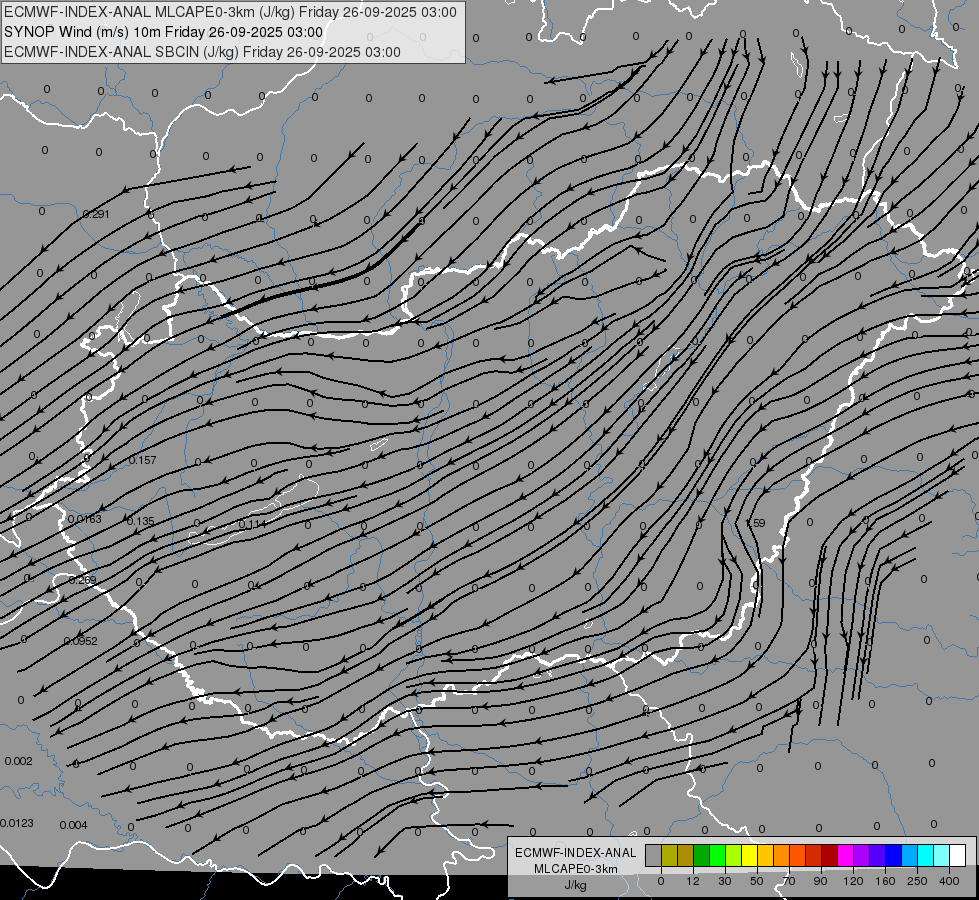Screen dimensions: 979x900
Task: Click the bright yellow legend swatch
Action: tap(749, 855)
